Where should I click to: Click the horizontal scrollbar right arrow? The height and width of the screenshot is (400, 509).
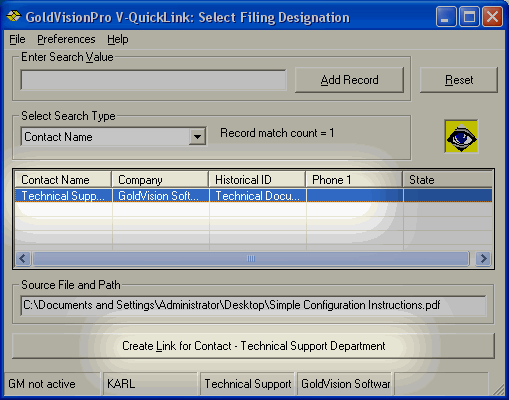tap(483, 258)
